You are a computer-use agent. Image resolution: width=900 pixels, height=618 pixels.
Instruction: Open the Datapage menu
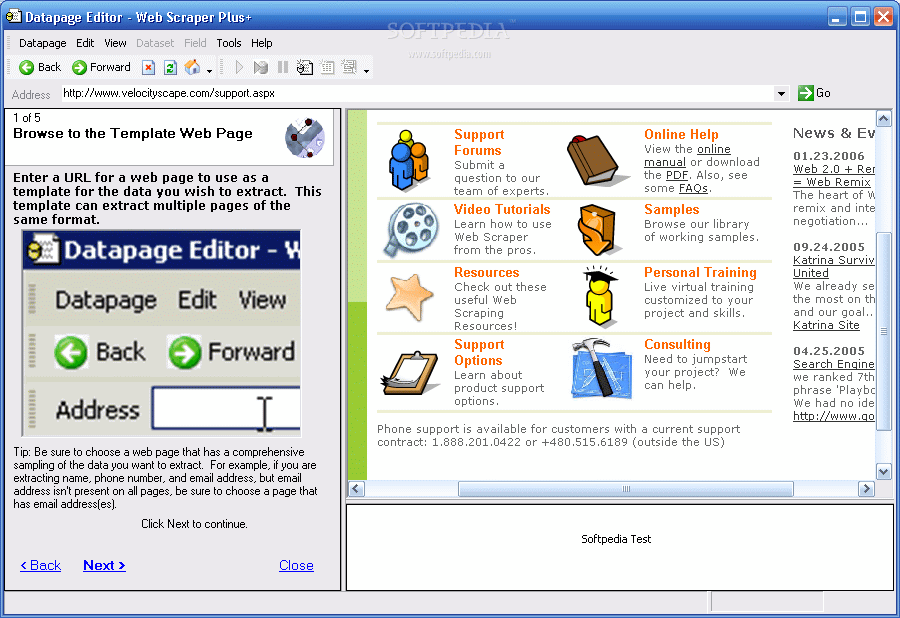pyautogui.click(x=42, y=43)
